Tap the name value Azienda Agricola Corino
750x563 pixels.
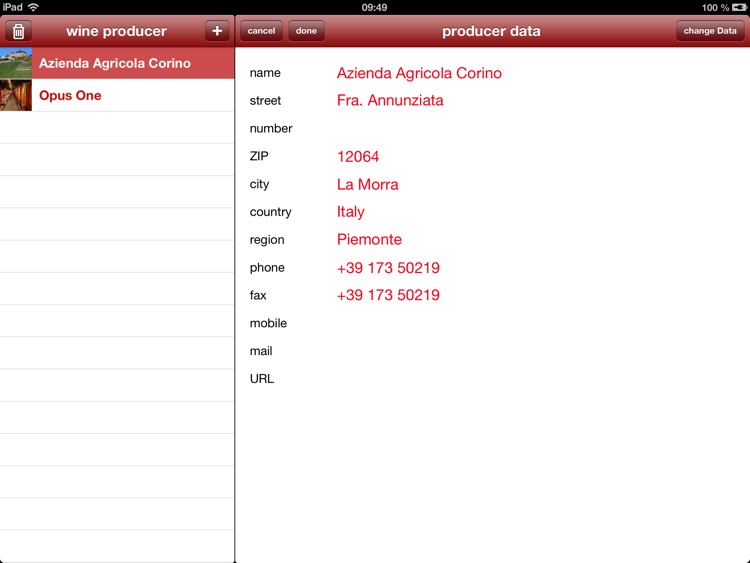[419, 73]
